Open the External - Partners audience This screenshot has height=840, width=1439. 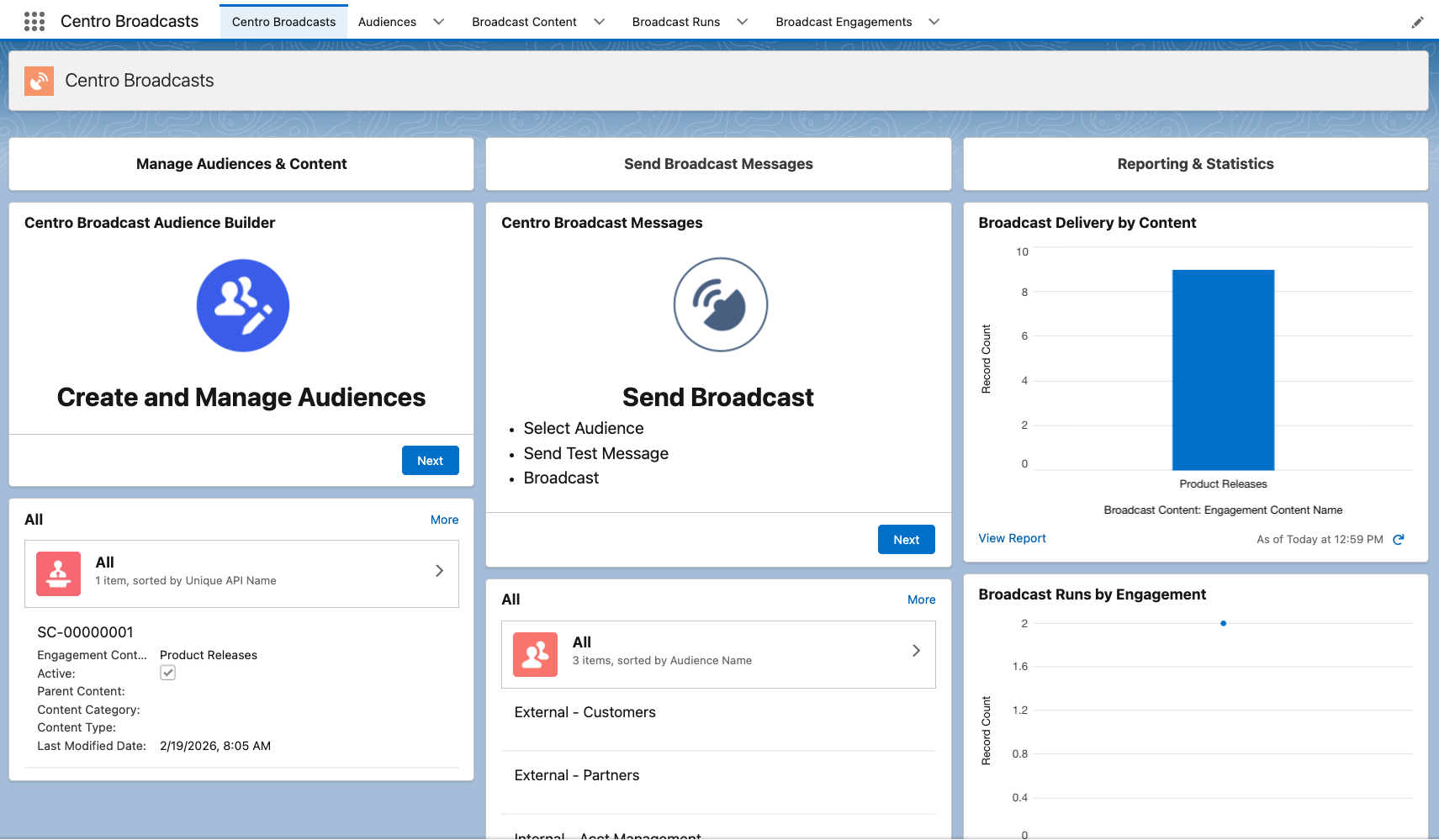(x=576, y=775)
